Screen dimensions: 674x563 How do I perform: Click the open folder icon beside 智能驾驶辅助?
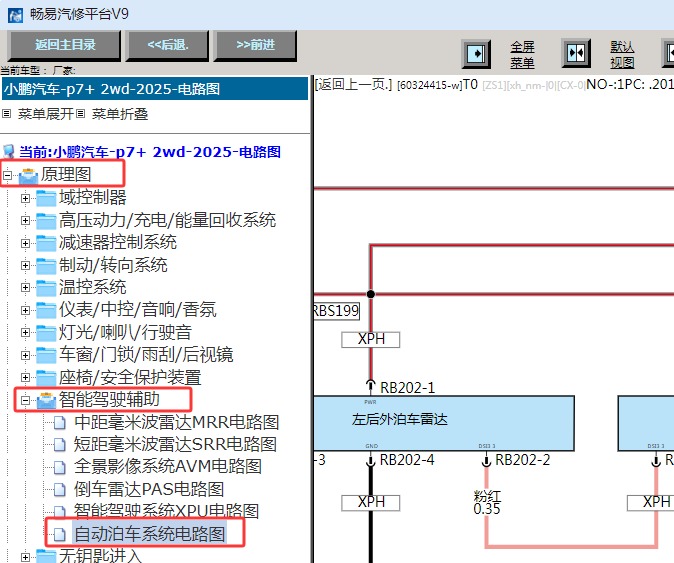coord(46,400)
